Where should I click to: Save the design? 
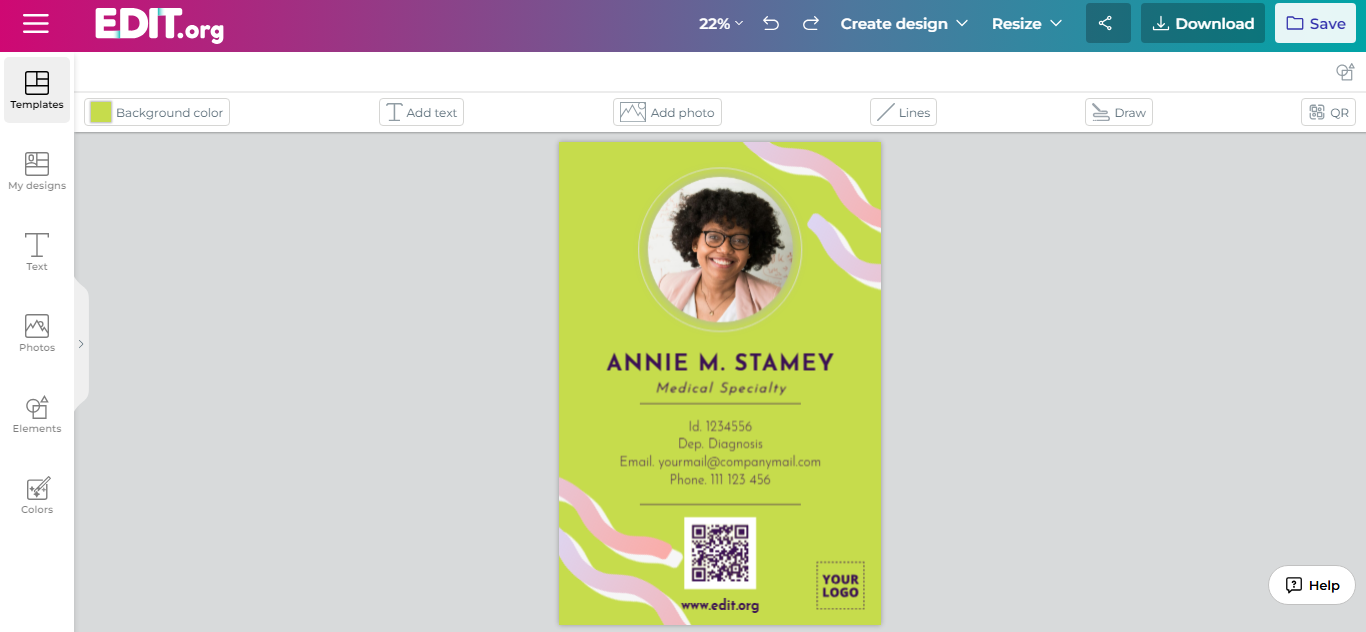tap(1315, 23)
